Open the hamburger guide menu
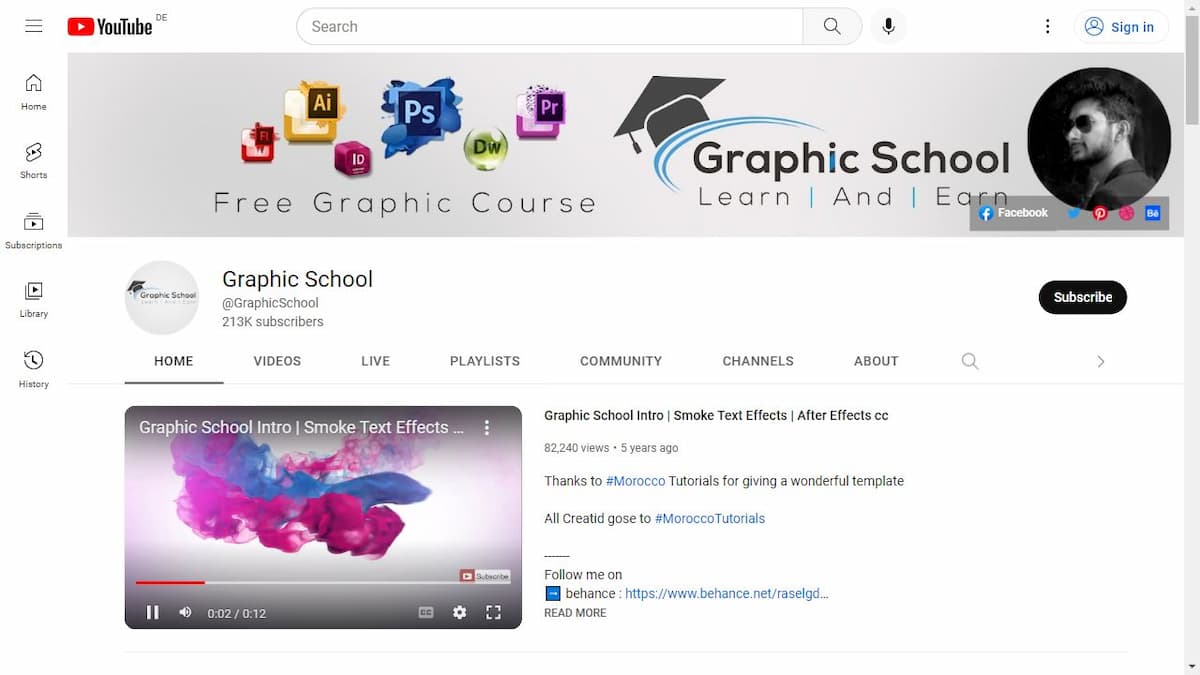This screenshot has width=1200, height=675. [34, 27]
